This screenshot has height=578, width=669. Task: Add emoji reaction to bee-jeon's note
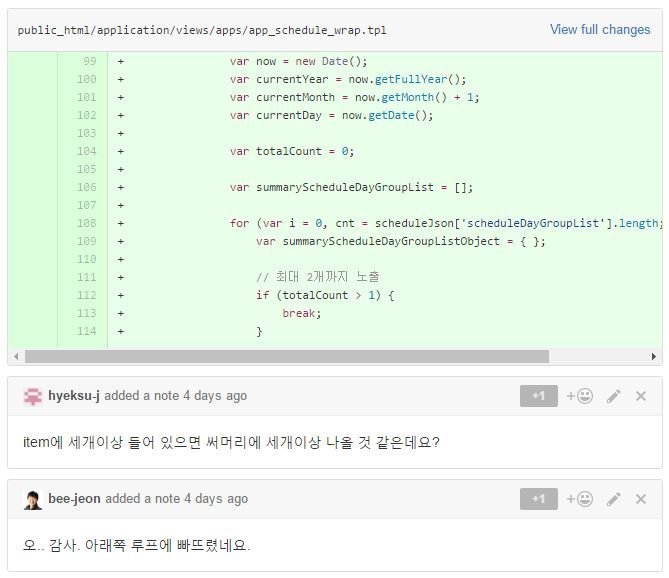tap(579, 499)
